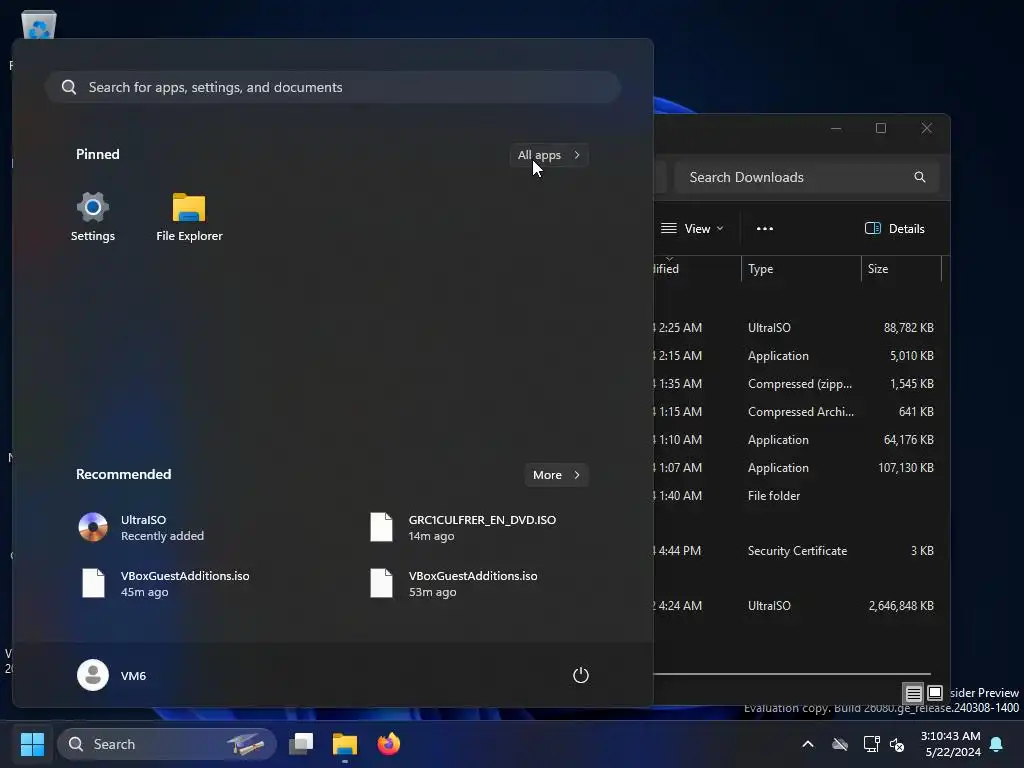This screenshot has height=768, width=1024.
Task: Click the horizontal scrollbar in Explorer
Action: pos(792,673)
